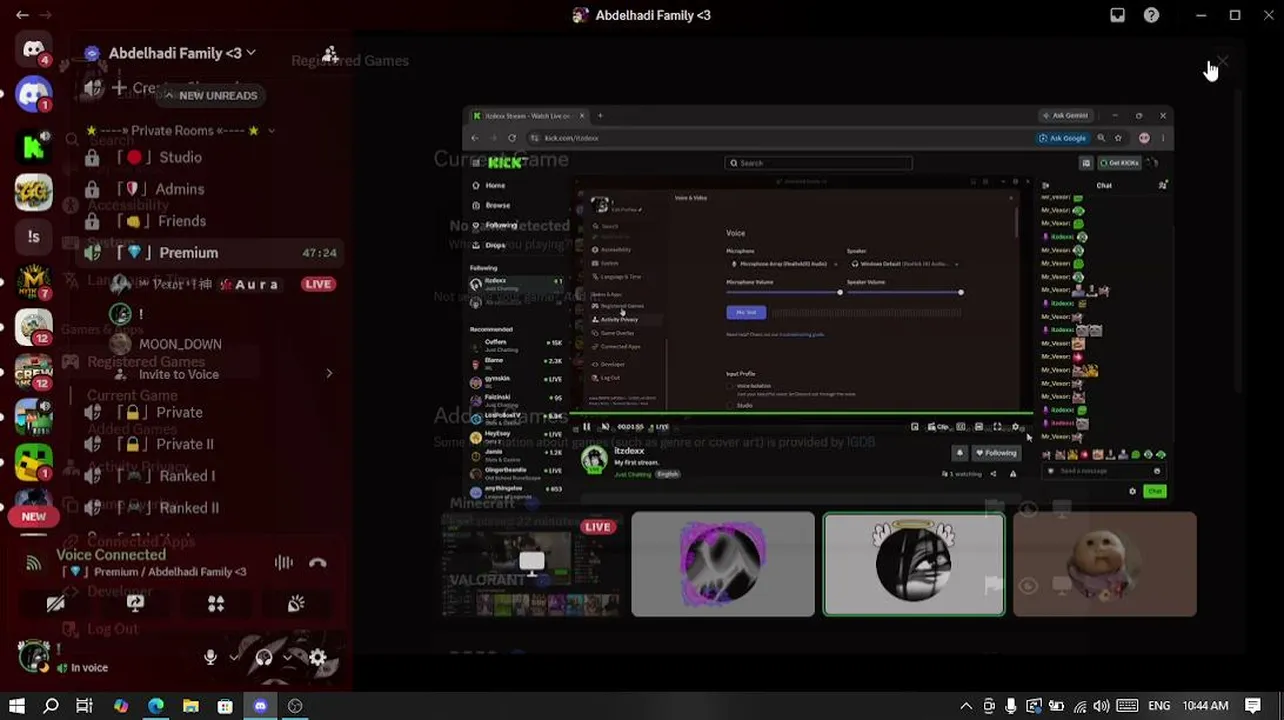
Task: Select the green-outlined speaking participant tile
Action: (x=914, y=564)
